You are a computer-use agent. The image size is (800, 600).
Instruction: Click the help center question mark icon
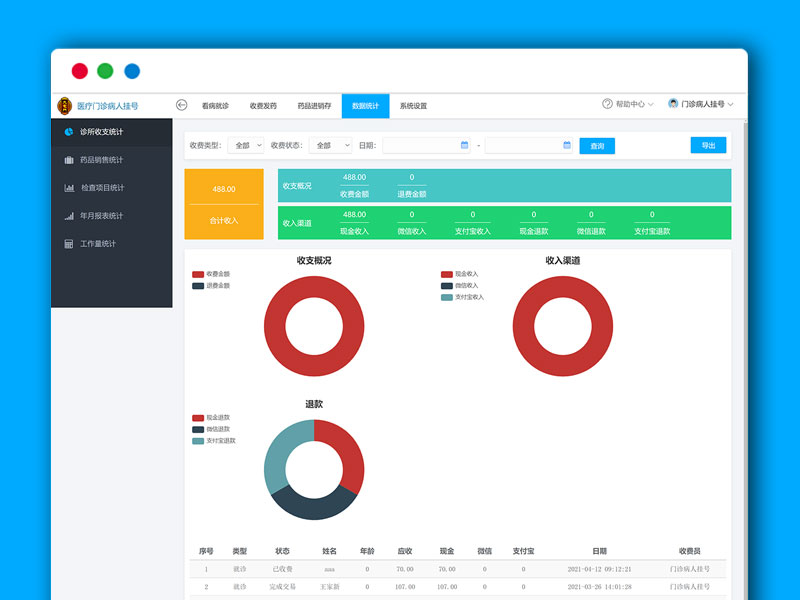point(607,104)
